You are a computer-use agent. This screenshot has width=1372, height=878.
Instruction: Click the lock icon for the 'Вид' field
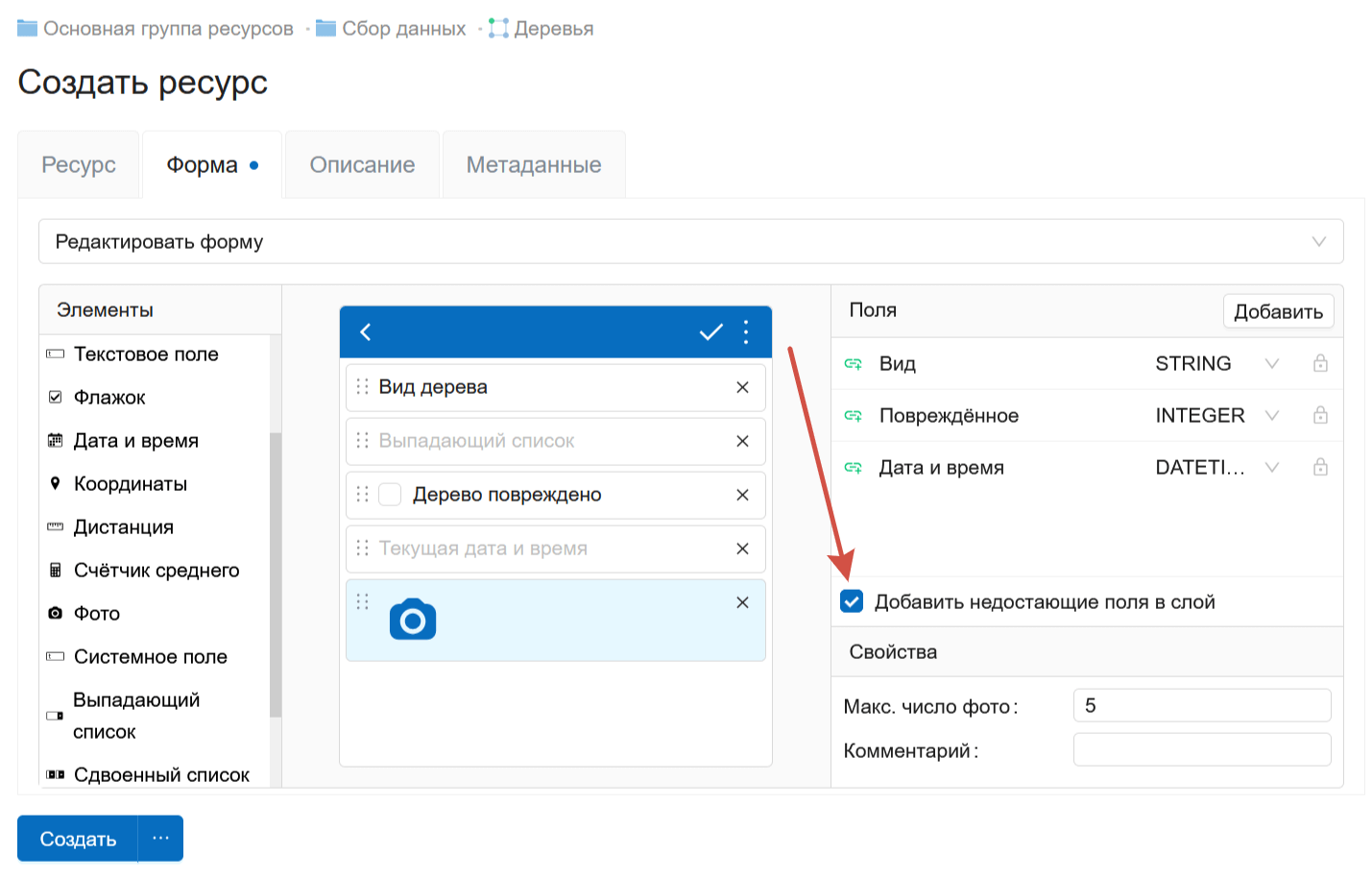[x=1320, y=363]
